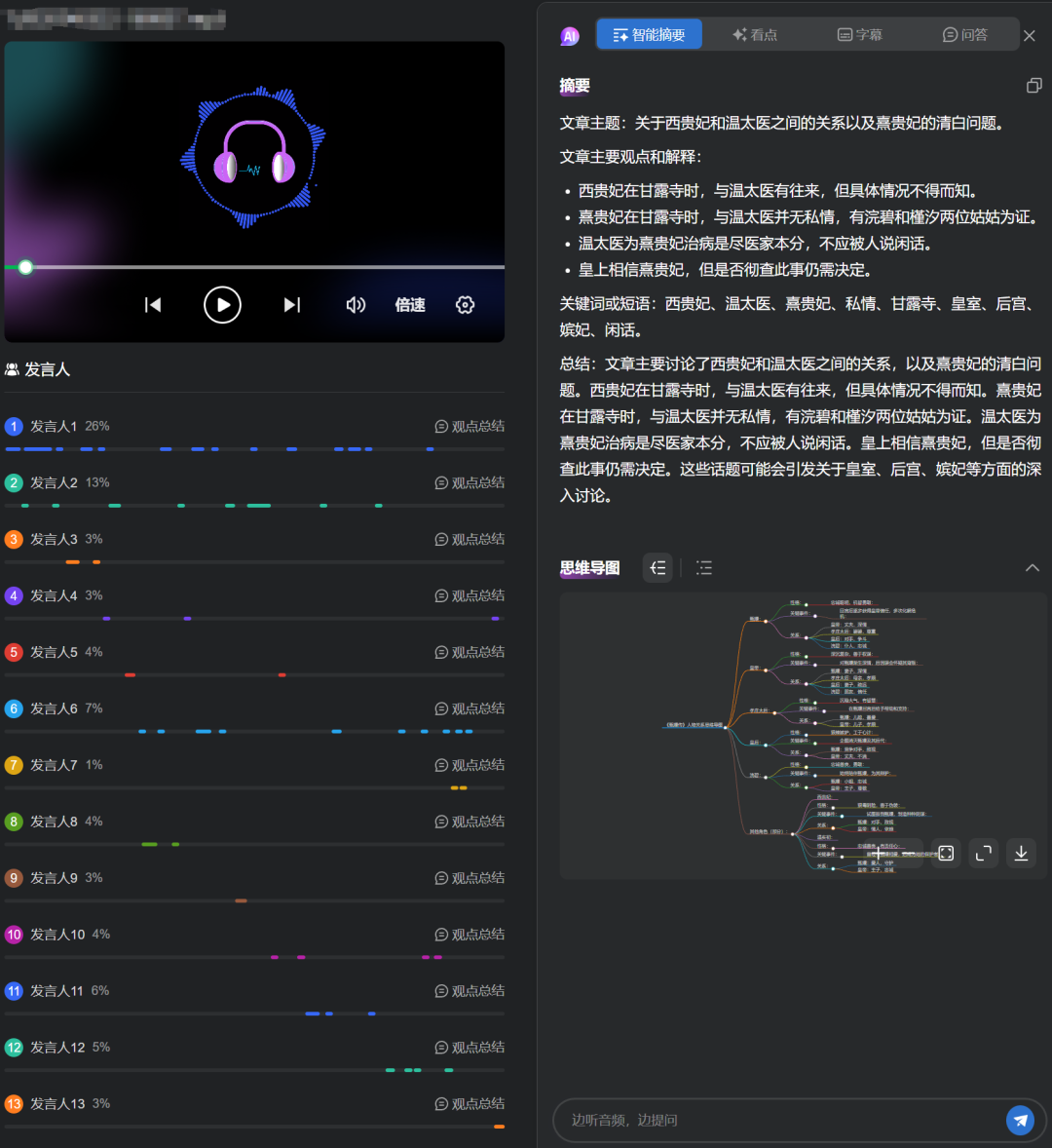Open 观点总结 for 发言人6
The height and width of the screenshot is (1148, 1052).
pos(470,708)
